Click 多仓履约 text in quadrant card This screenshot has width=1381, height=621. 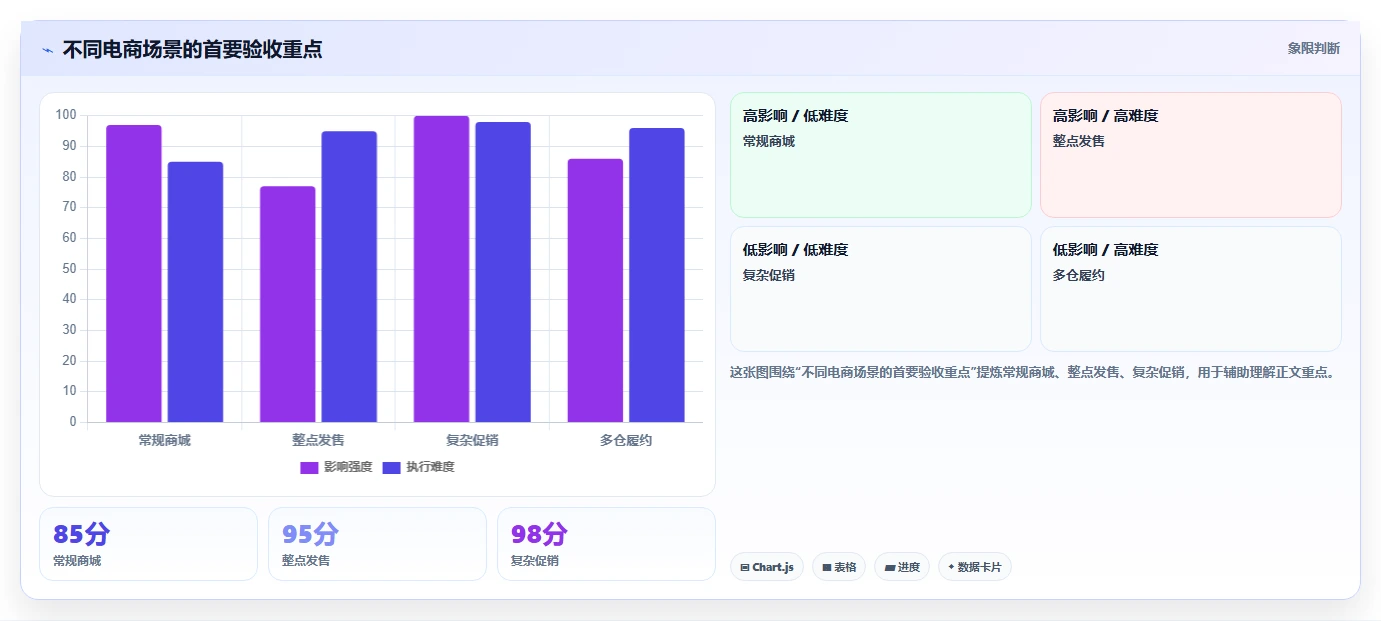coord(1079,275)
